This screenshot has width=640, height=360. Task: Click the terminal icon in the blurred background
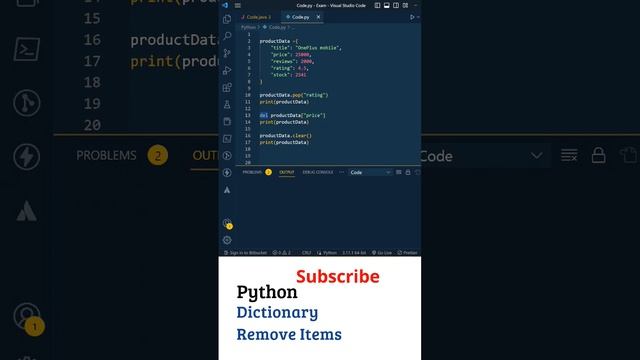click(x=27, y=49)
